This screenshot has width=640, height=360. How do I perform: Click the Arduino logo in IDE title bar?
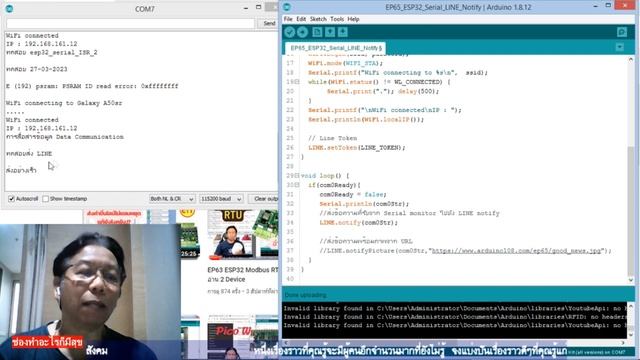[x=287, y=7]
